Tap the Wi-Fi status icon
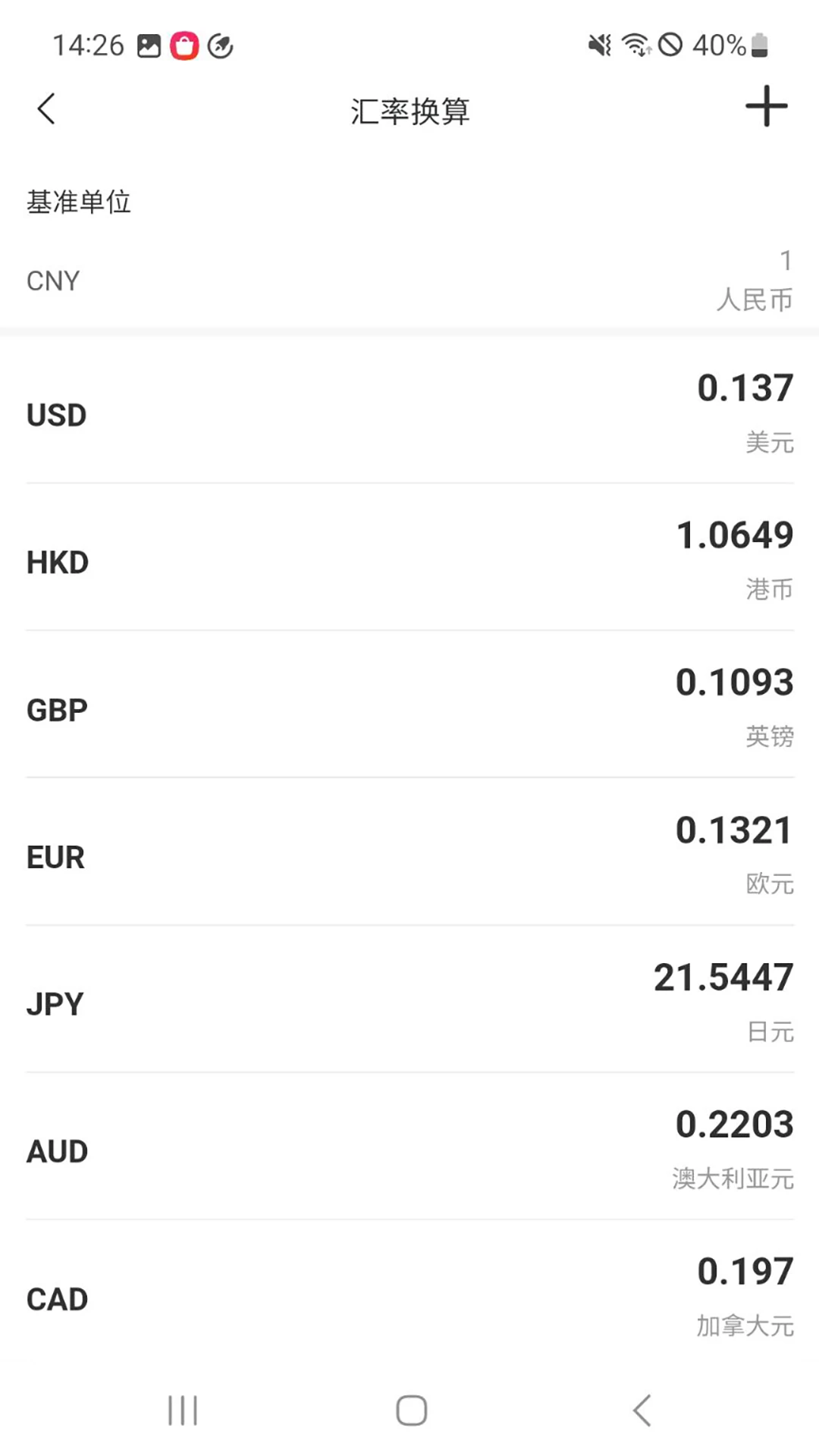The image size is (819, 1456). (635, 45)
